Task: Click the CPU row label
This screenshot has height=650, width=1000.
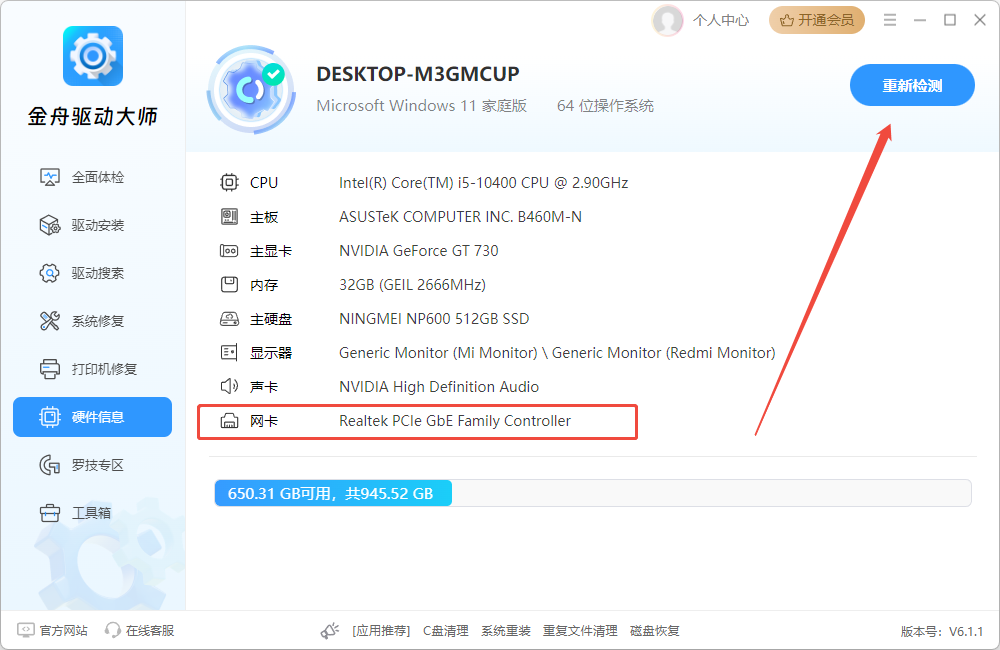Action: (x=264, y=183)
